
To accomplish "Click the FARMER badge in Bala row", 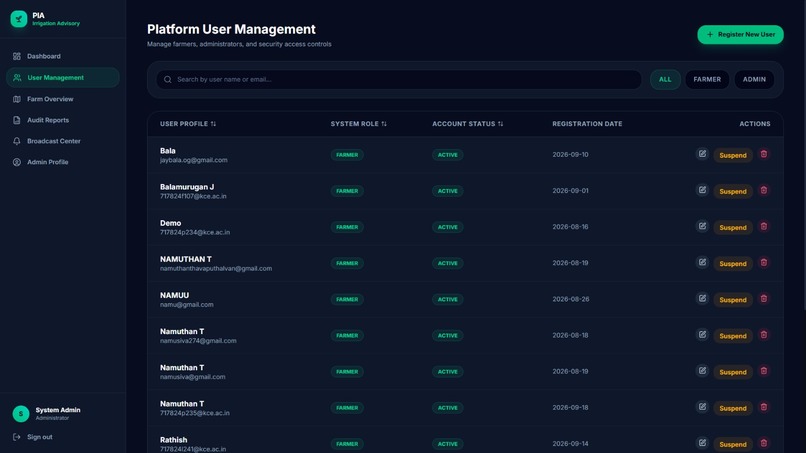I will click(347, 155).
